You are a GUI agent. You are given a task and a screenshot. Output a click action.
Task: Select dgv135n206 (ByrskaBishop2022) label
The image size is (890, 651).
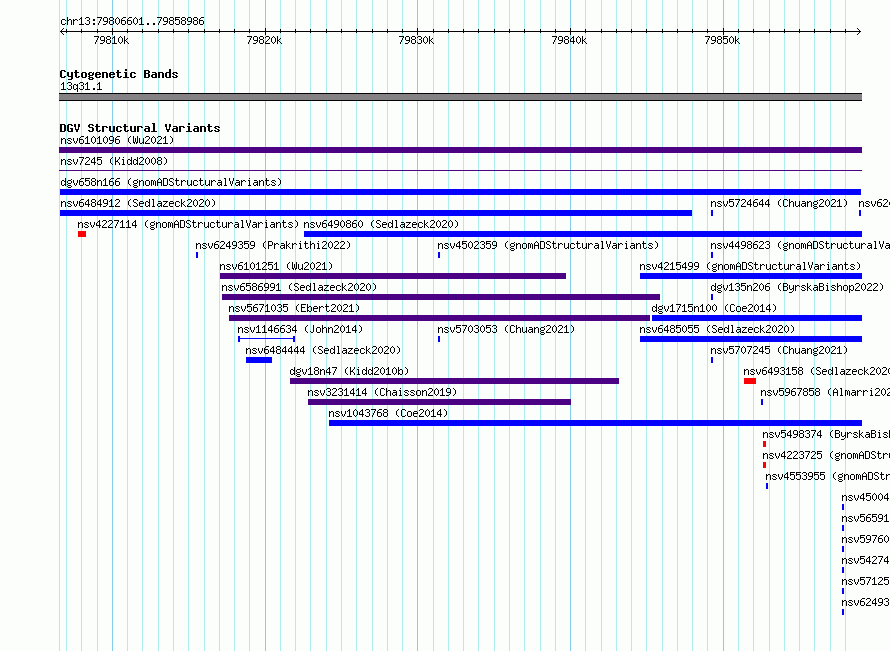(x=797, y=287)
